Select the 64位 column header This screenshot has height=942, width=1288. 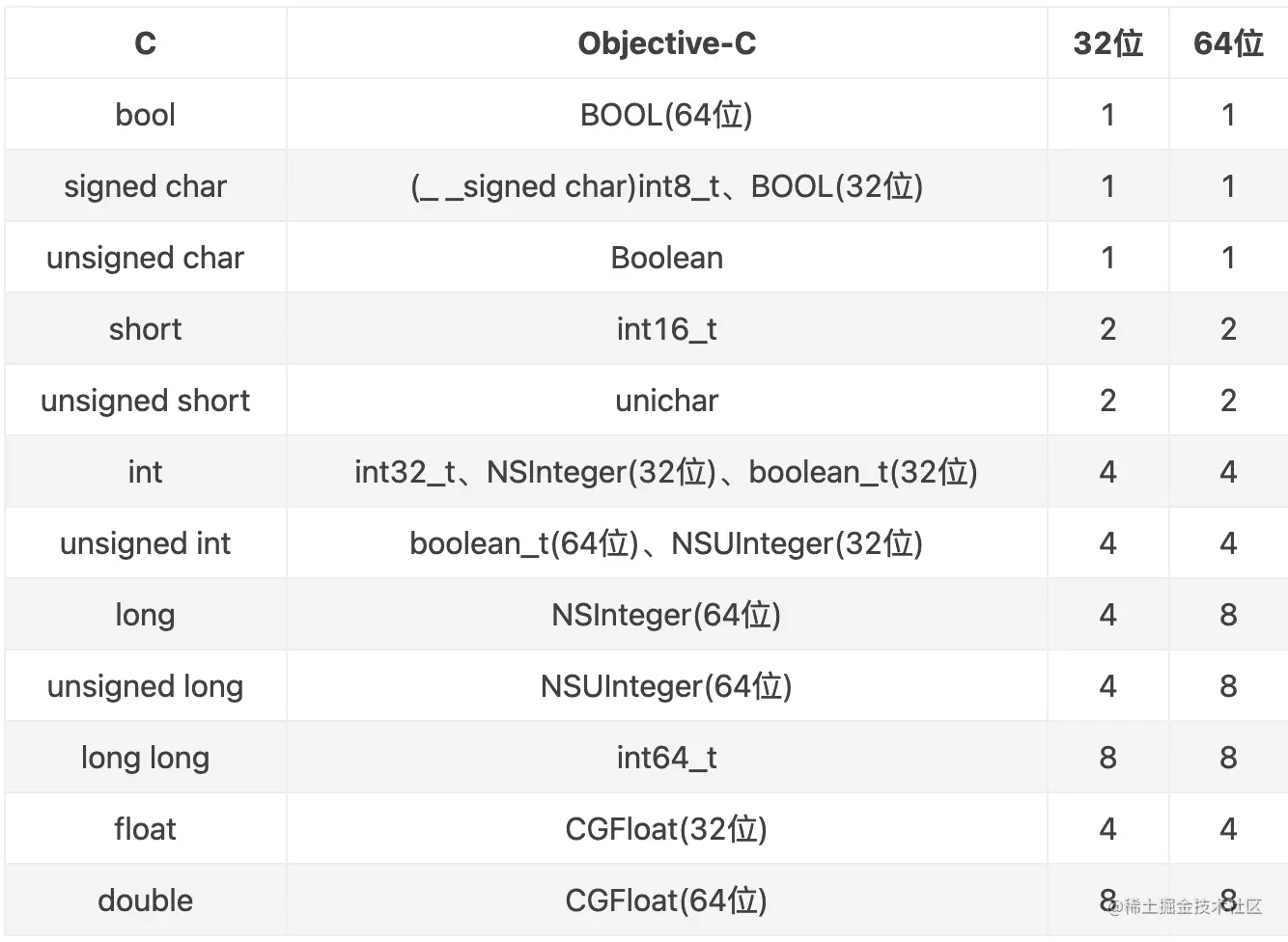(x=1228, y=43)
